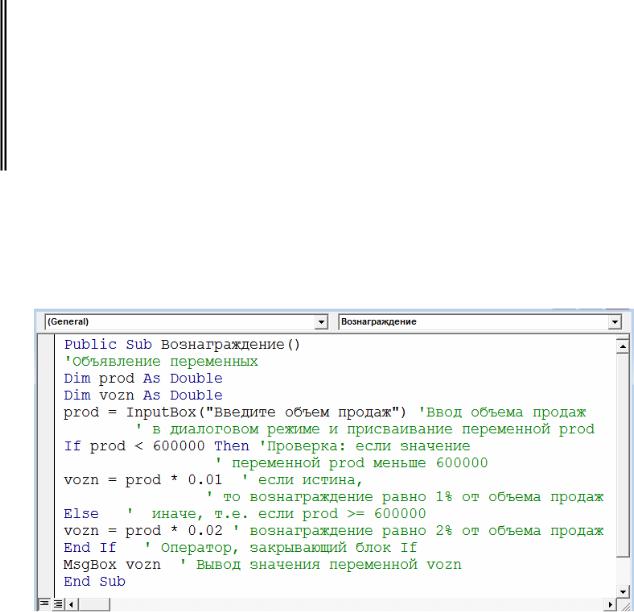
Task: Click the vertical scrollbar thumb
Action: [623, 455]
